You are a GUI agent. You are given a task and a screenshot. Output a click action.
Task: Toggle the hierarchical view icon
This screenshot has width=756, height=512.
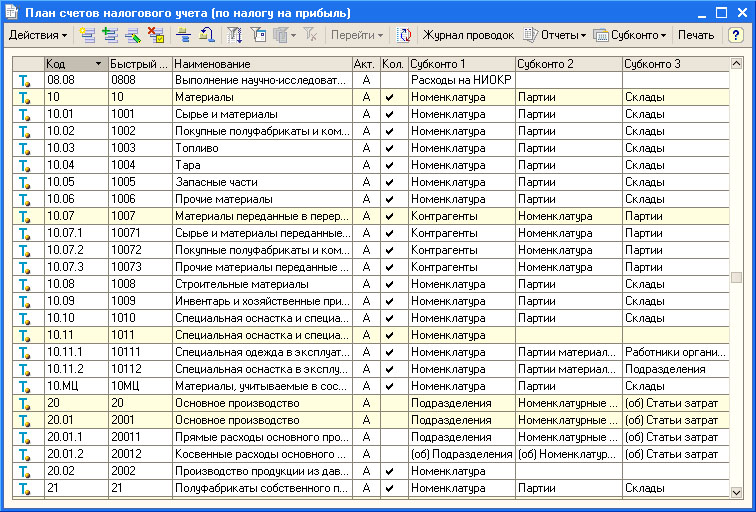coord(184,35)
